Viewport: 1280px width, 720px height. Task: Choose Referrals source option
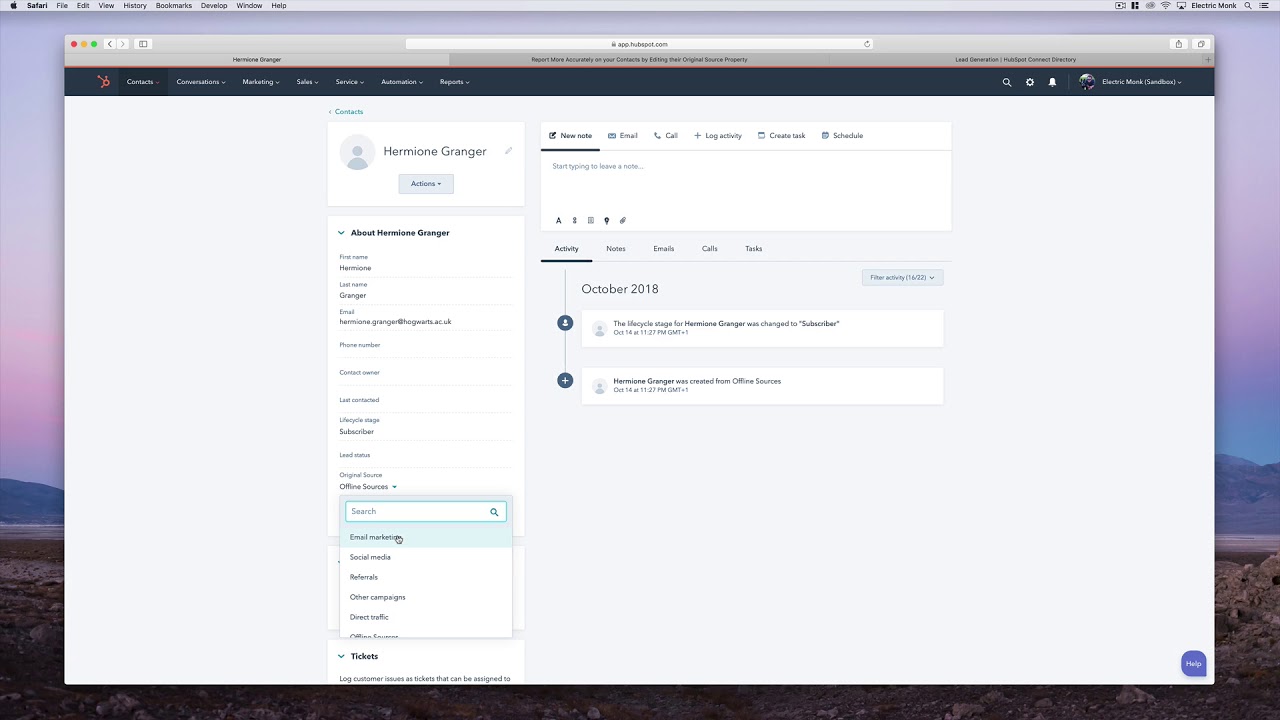[x=426, y=577]
